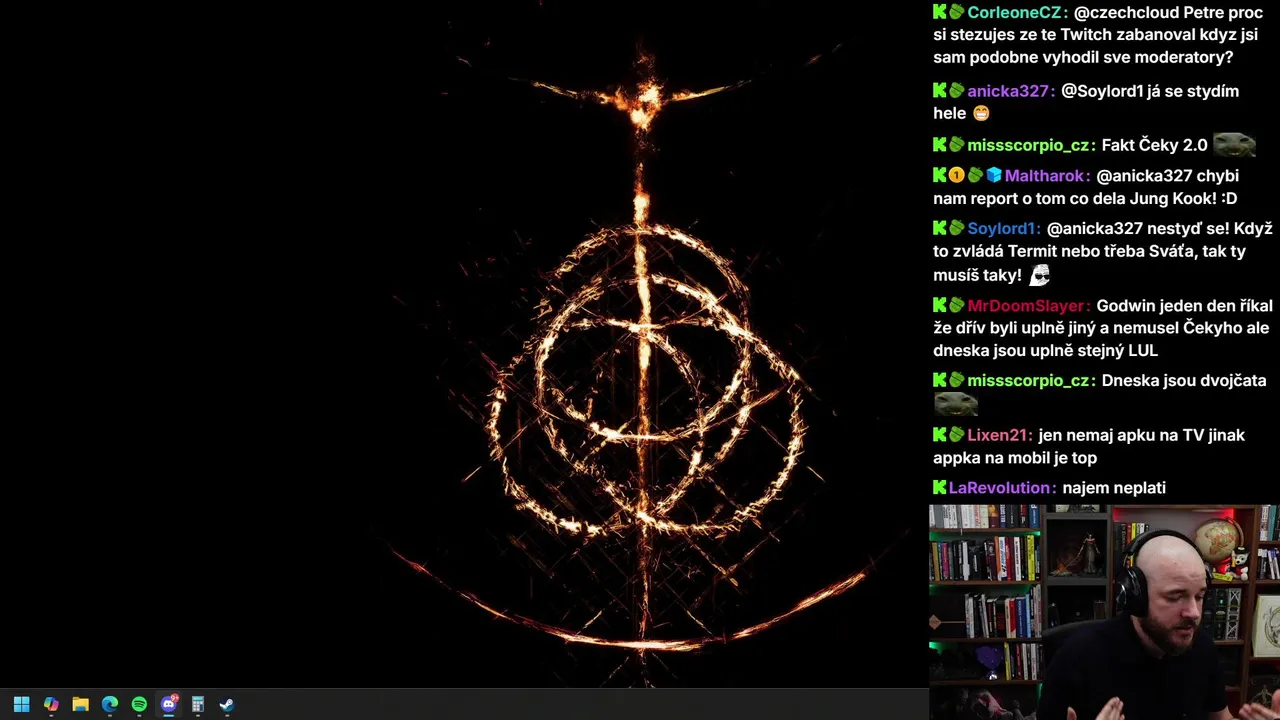Click the blue cube badge beside Maltharok
The image size is (1280, 720).
point(993,175)
